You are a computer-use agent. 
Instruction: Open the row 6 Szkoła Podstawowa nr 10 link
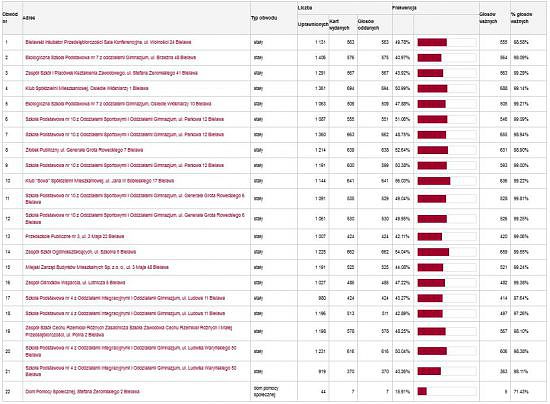point(125,119)
